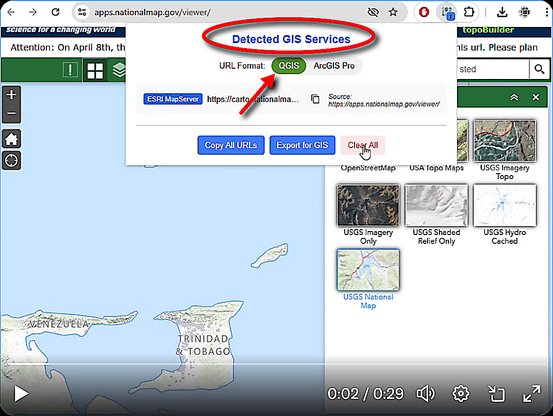Open the browser Extensions puzzle icon

pyautogui.click(x=469, y=12)
